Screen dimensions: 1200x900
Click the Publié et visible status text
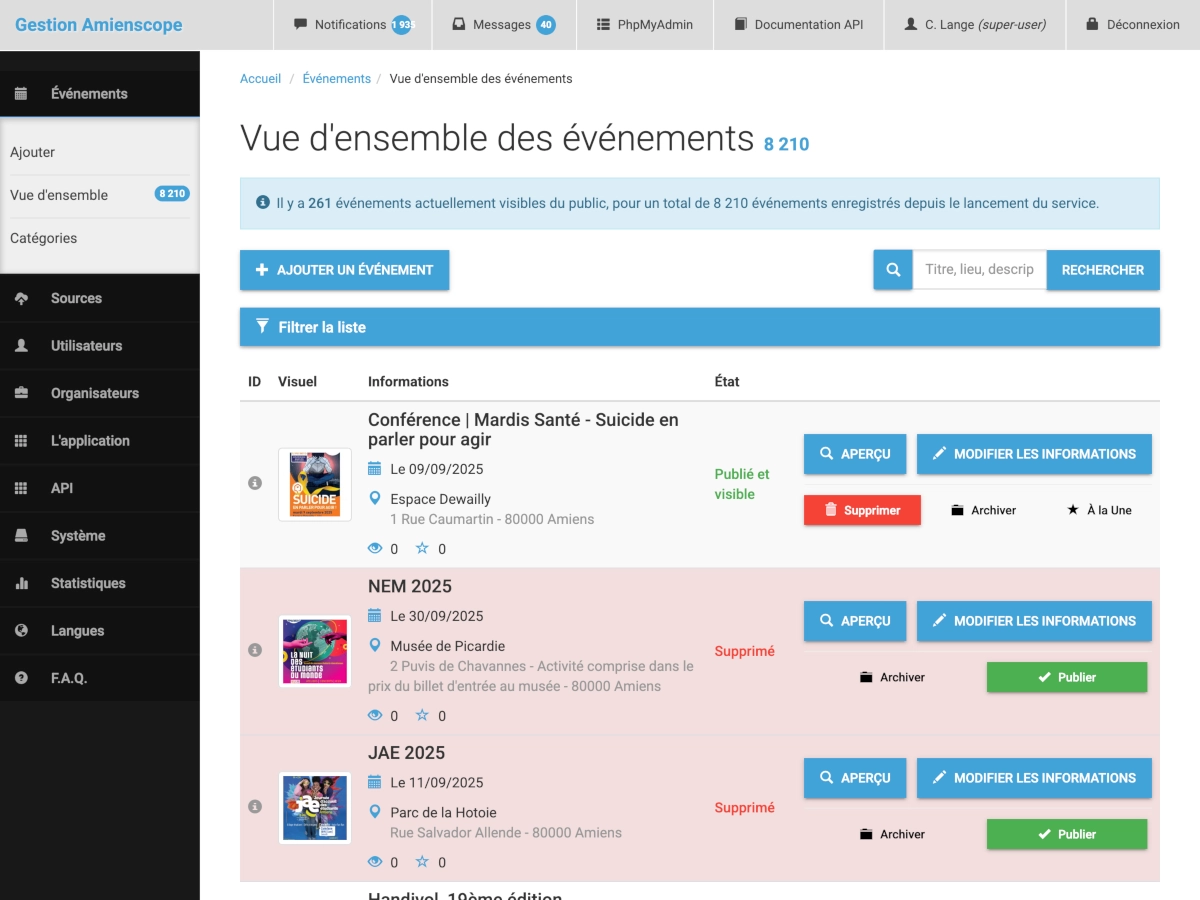[x=742, y=484]
